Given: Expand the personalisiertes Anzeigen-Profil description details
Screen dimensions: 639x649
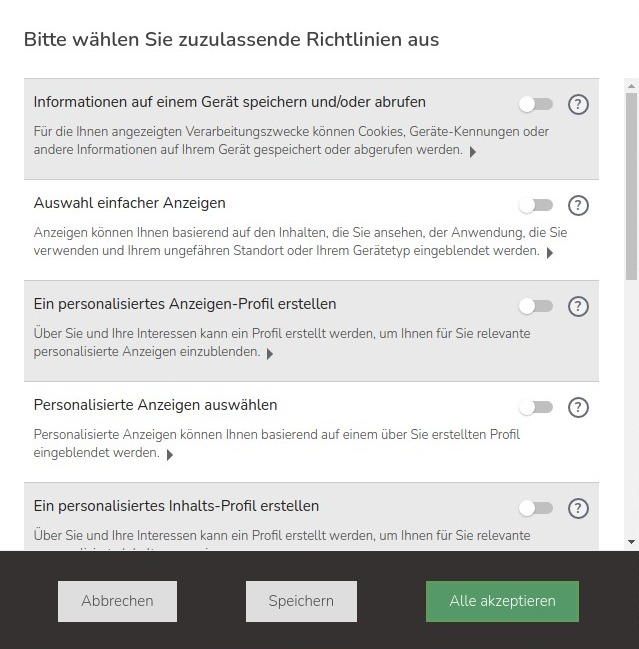Looking at the screenshot, I should pos(270,354).
